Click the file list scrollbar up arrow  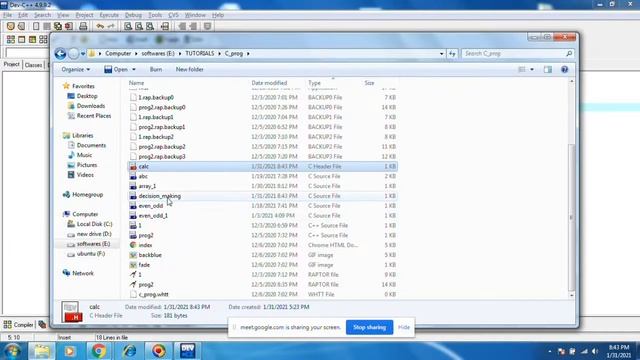click(x=571, y=82)
